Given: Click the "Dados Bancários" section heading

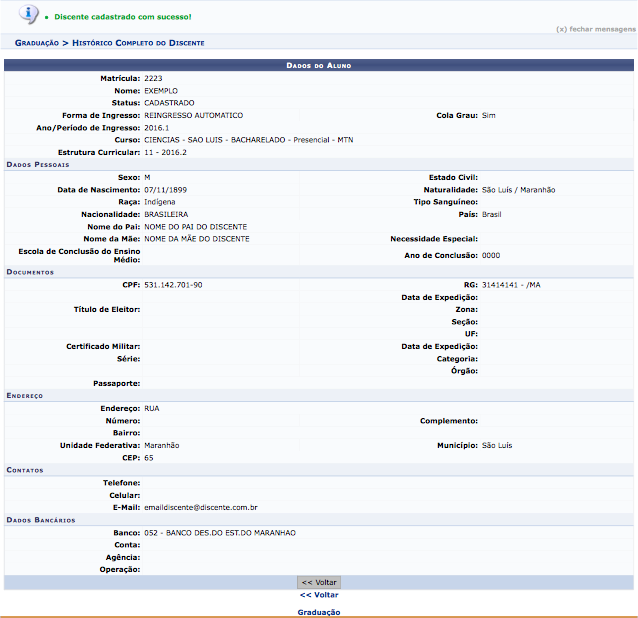Looking at the screenshot, I should click(x=40, y=520).
